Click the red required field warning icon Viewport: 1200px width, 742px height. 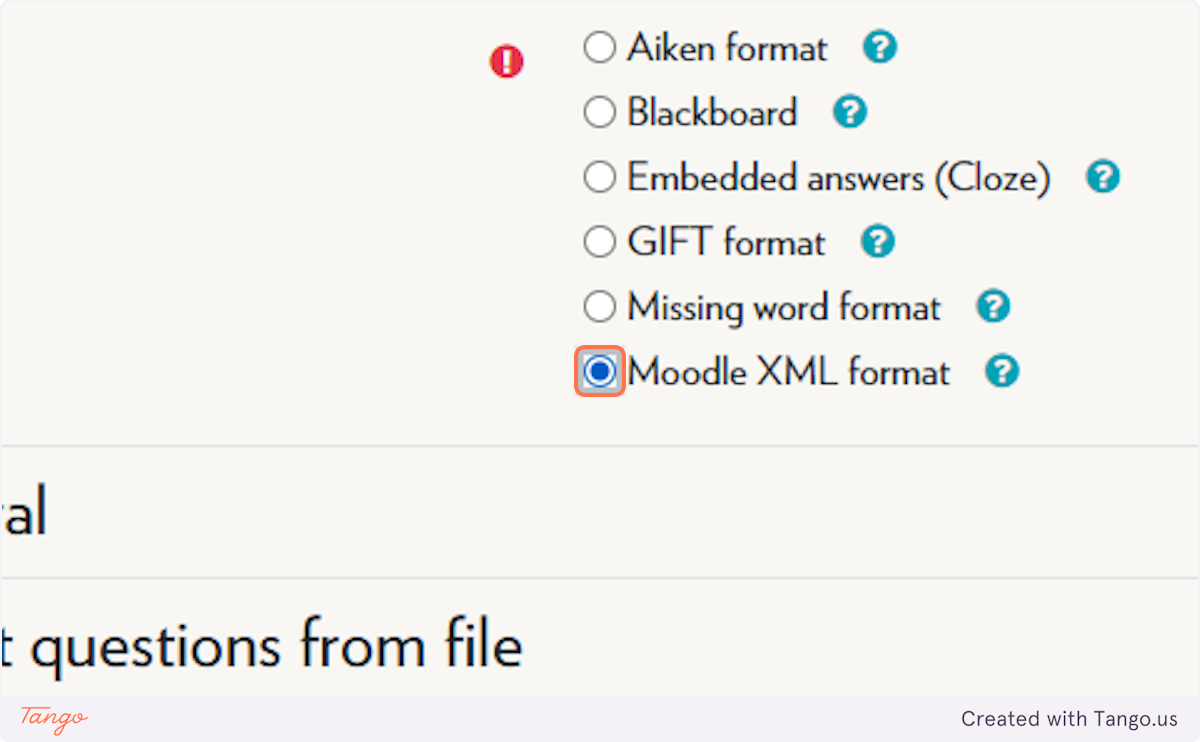pyautogui.click(x=507, y=62)
